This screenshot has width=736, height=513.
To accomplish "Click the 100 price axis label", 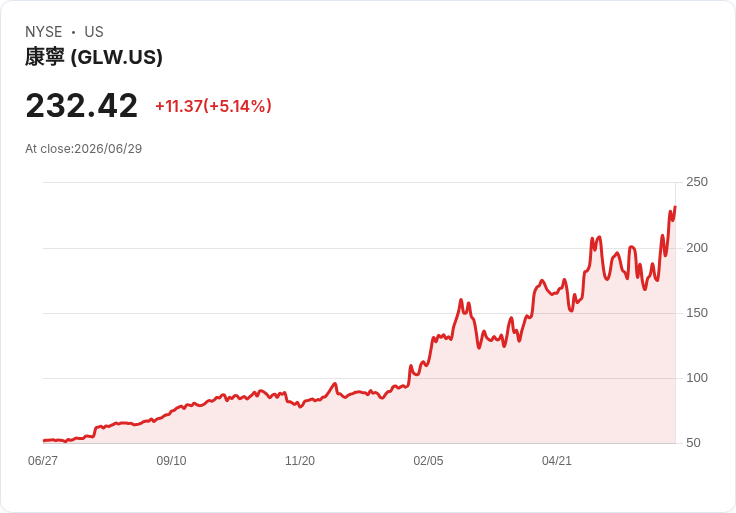I will 697,378.
